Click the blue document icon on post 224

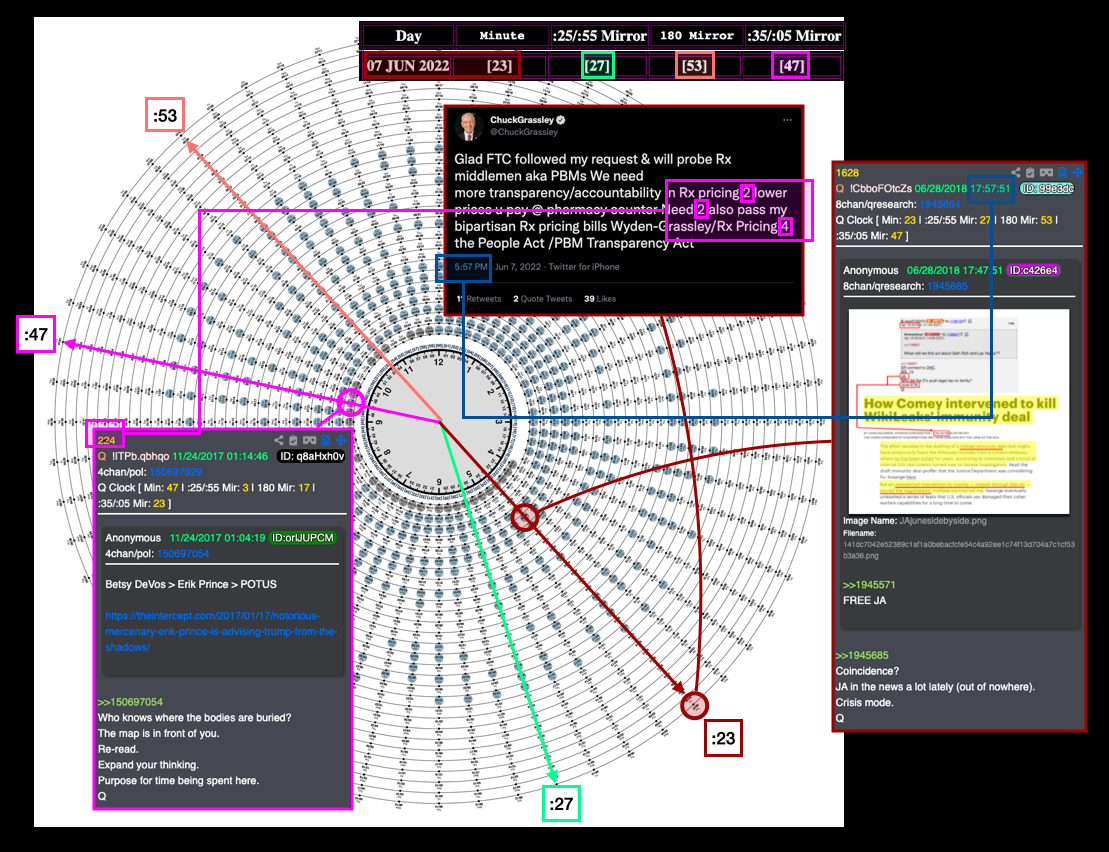[x=325, y=440]
